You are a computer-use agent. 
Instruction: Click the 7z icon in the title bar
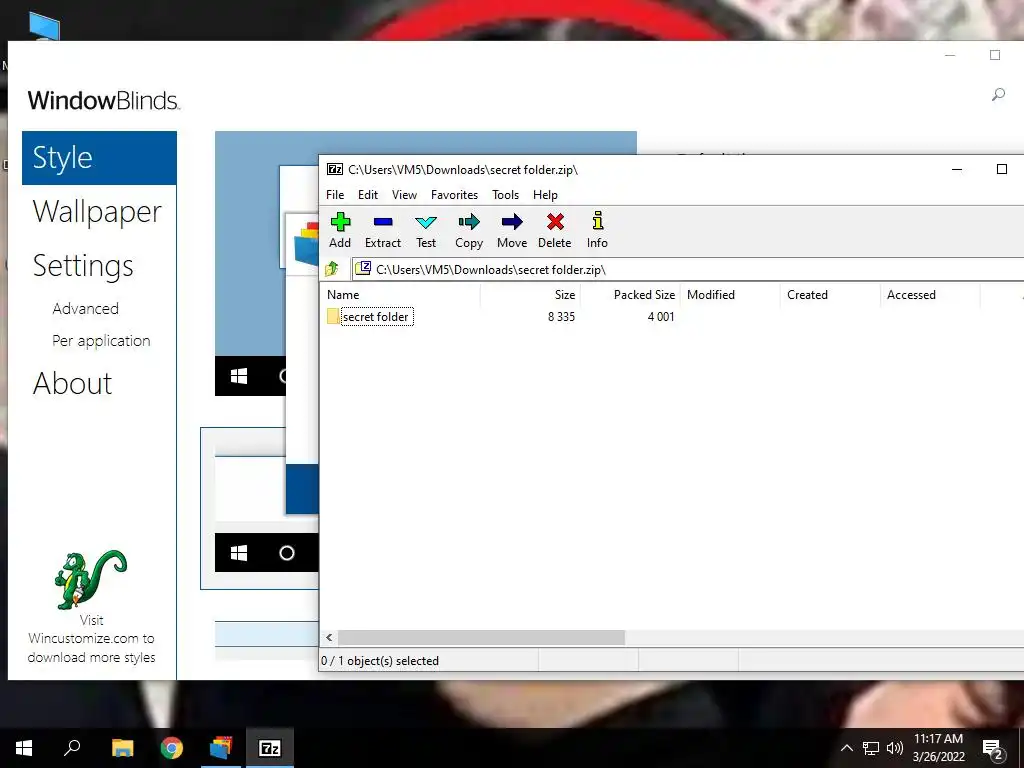click(335, 169)
